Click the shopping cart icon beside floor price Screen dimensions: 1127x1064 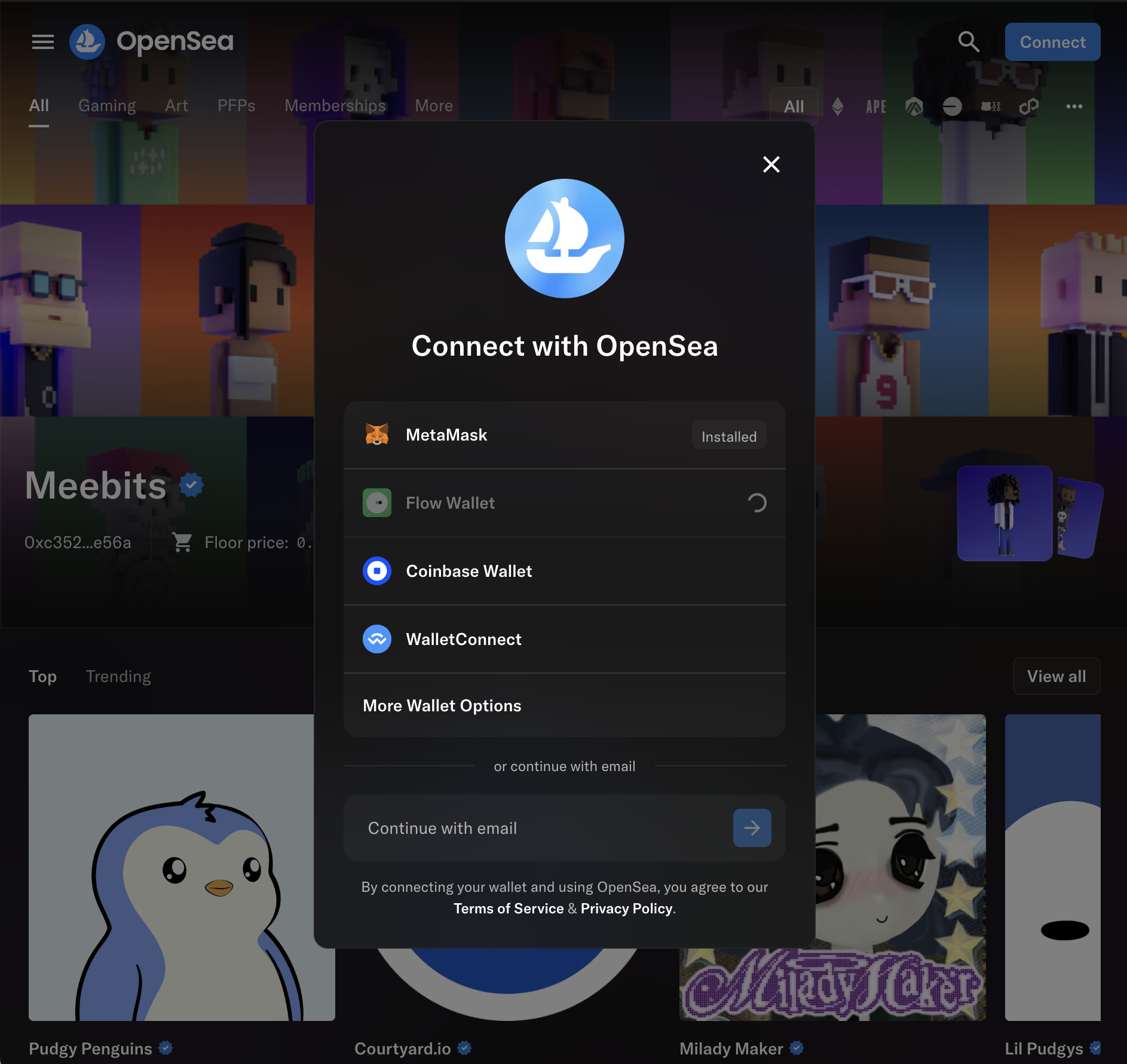182,542
